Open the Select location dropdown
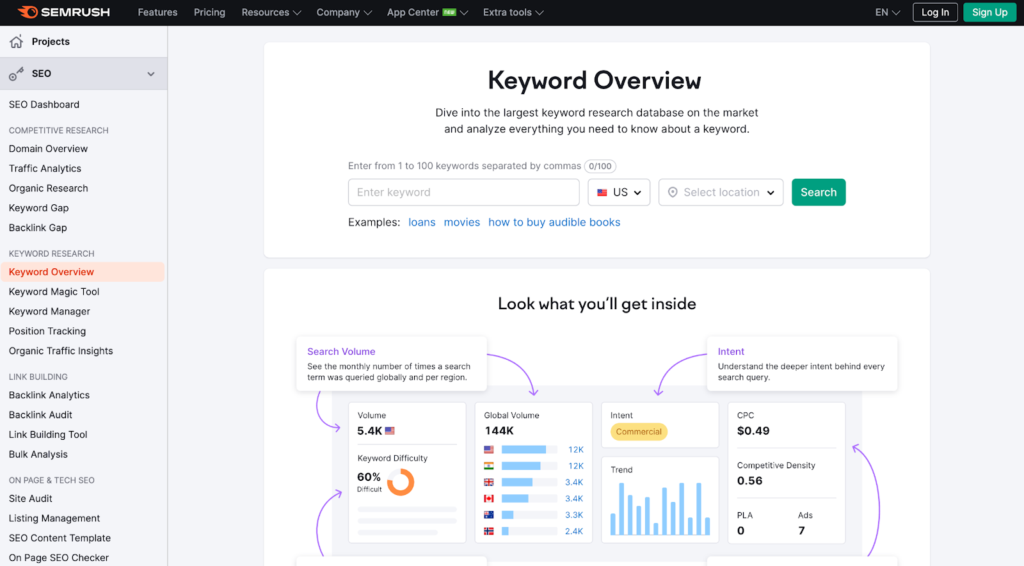The width and height of the screenshot is (1024, 566). (721, 193)
